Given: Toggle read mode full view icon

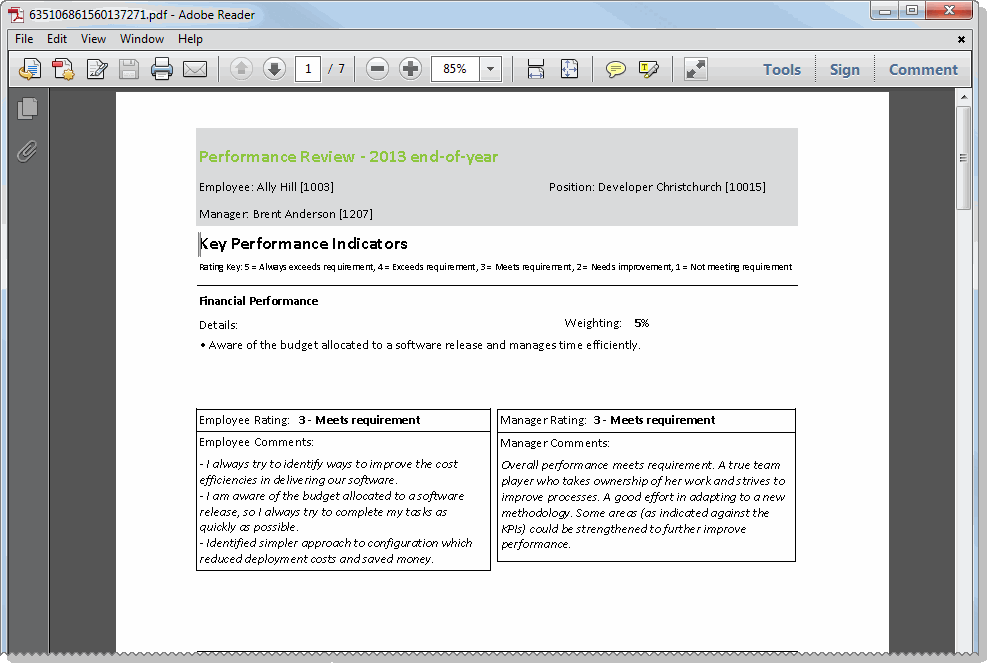Looking at the screenshot, I should (696, 69).
